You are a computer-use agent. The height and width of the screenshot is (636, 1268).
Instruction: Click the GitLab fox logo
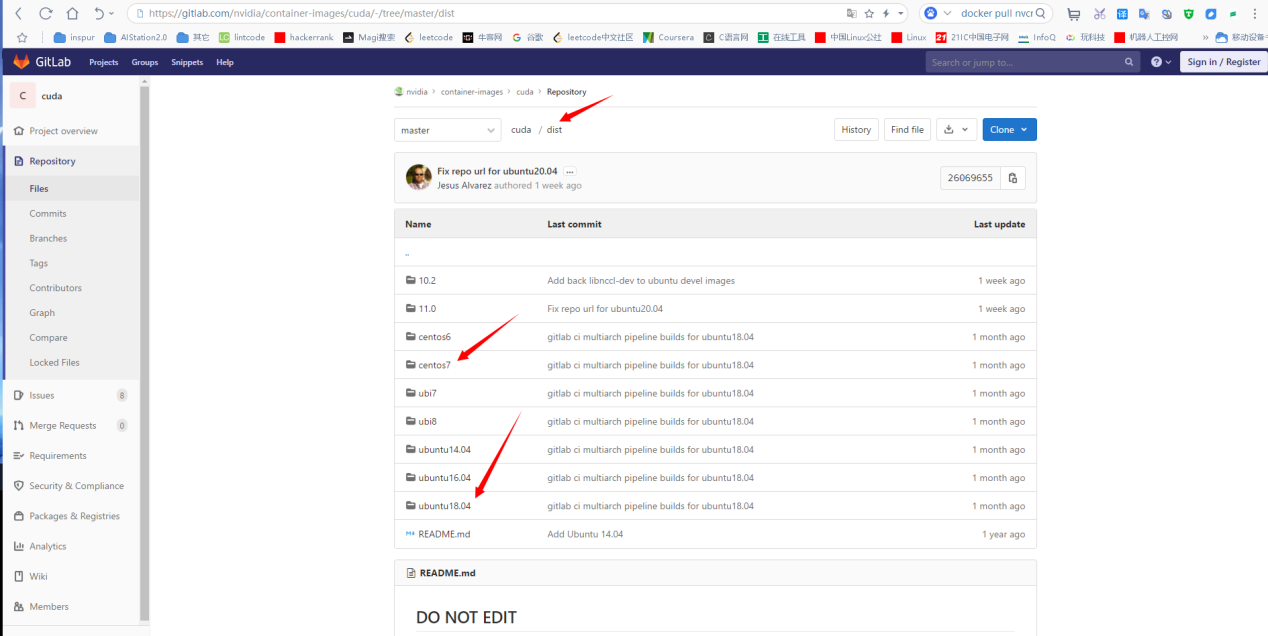22,62
